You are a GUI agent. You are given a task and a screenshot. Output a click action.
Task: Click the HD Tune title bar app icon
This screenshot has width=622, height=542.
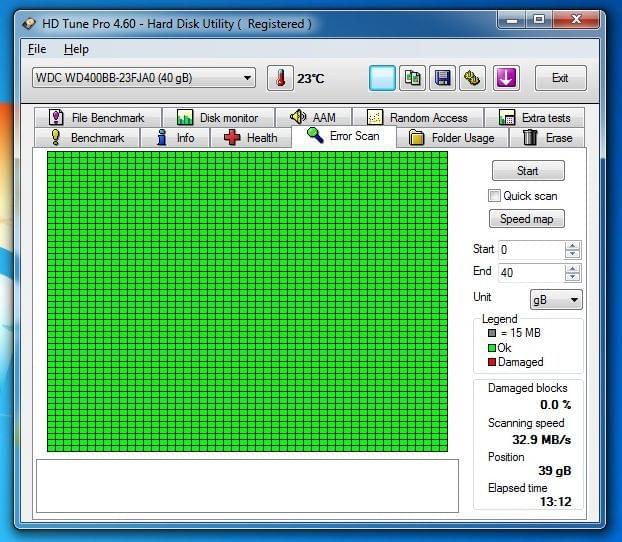click(x=29, y=24)
